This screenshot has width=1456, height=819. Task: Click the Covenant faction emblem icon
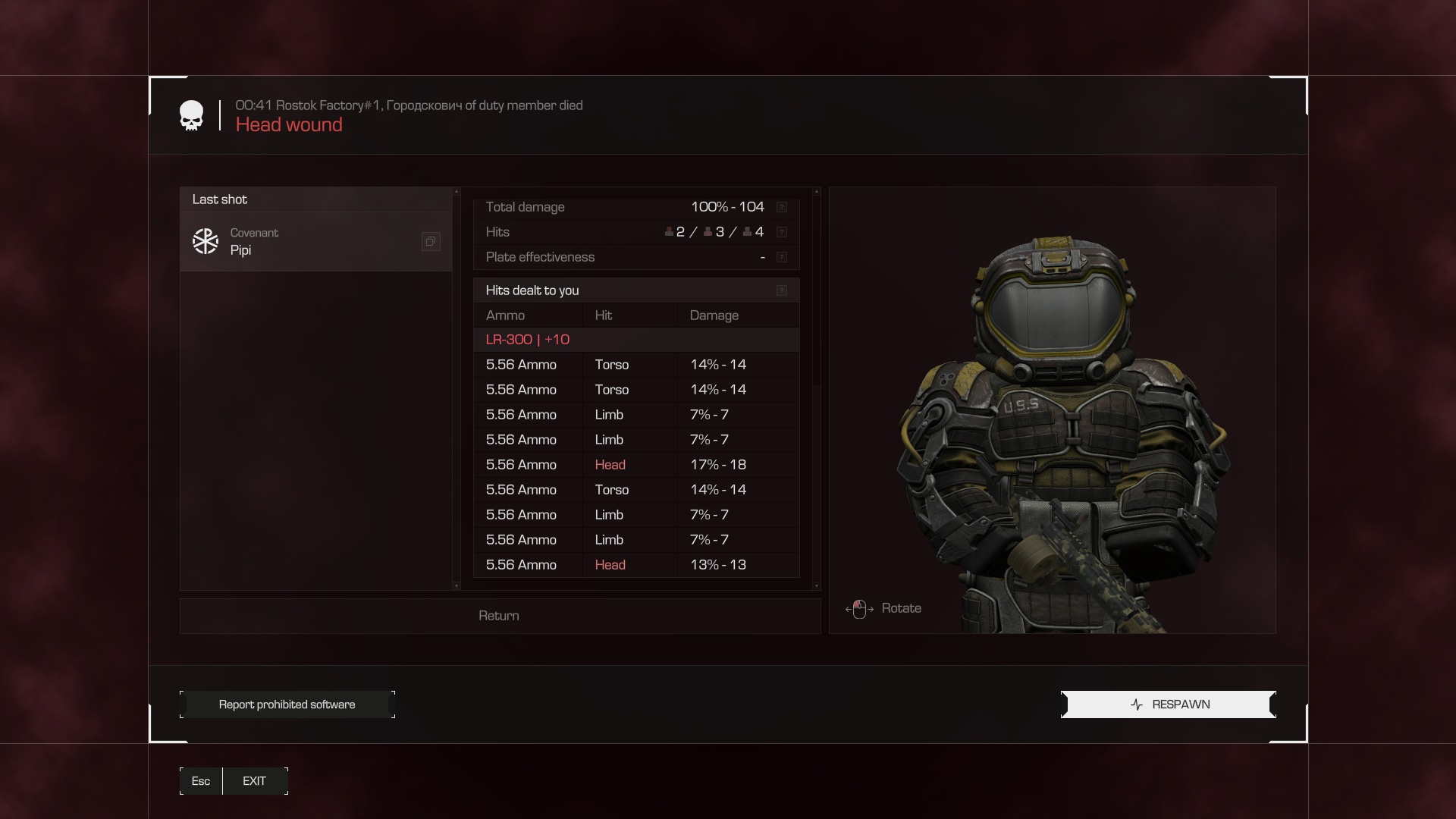[206, 241]
